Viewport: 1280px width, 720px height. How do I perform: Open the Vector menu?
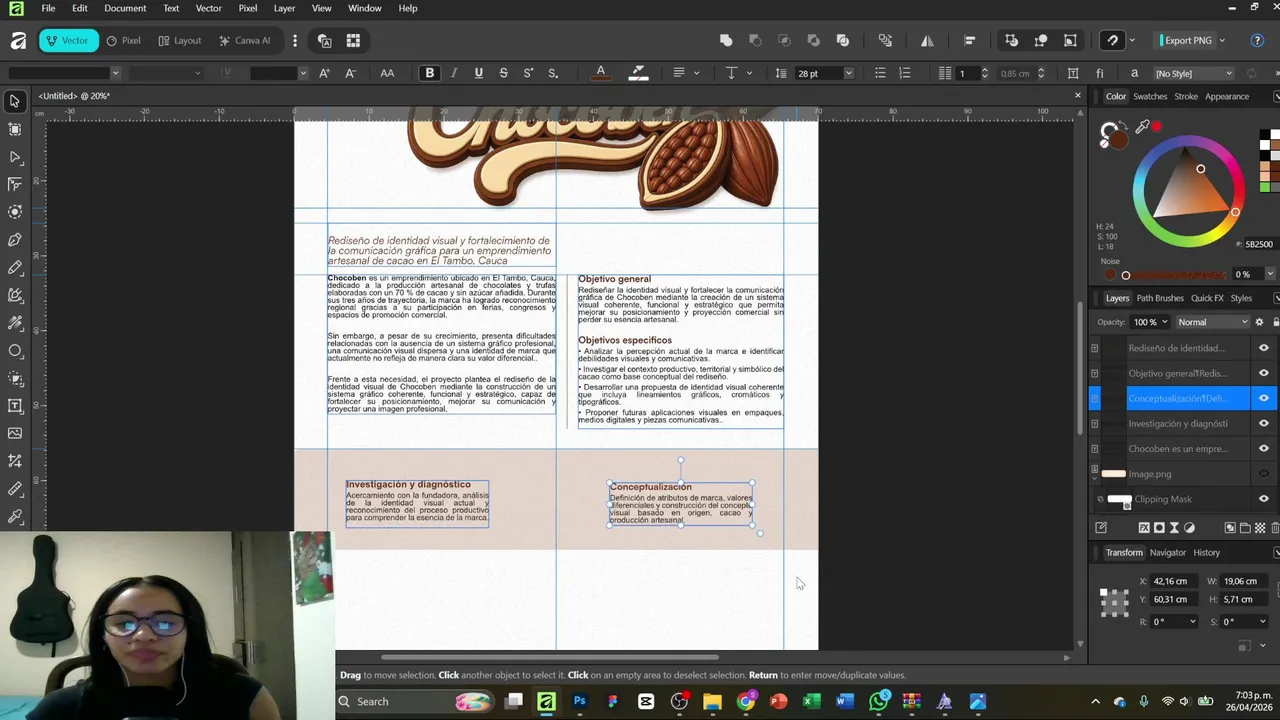click(x=208, y=8)
